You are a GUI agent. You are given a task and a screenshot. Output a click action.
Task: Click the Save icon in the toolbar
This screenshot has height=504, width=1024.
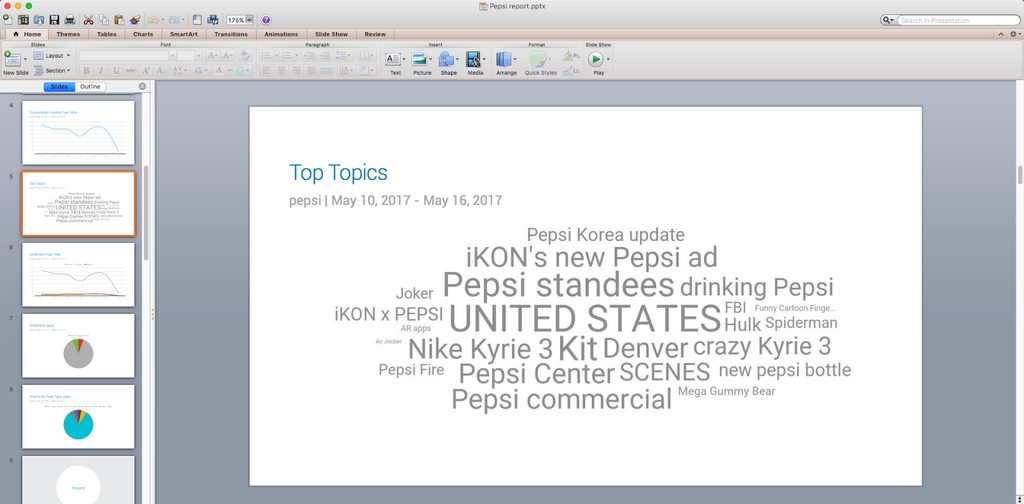click(x=53, y=20)
